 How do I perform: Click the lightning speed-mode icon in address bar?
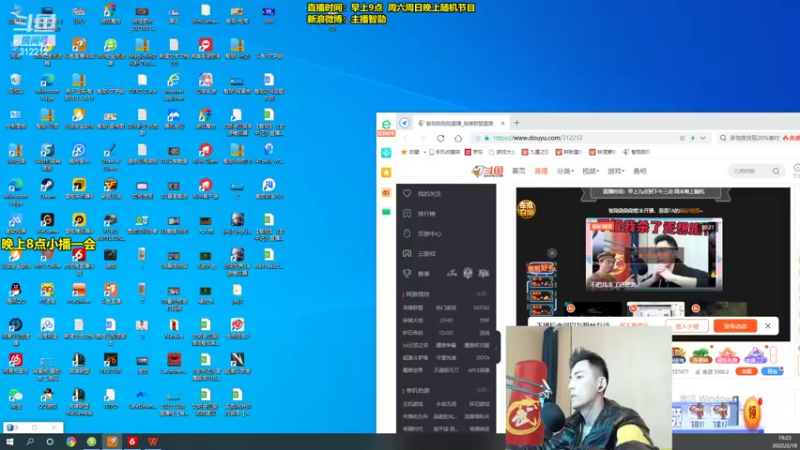693,138
